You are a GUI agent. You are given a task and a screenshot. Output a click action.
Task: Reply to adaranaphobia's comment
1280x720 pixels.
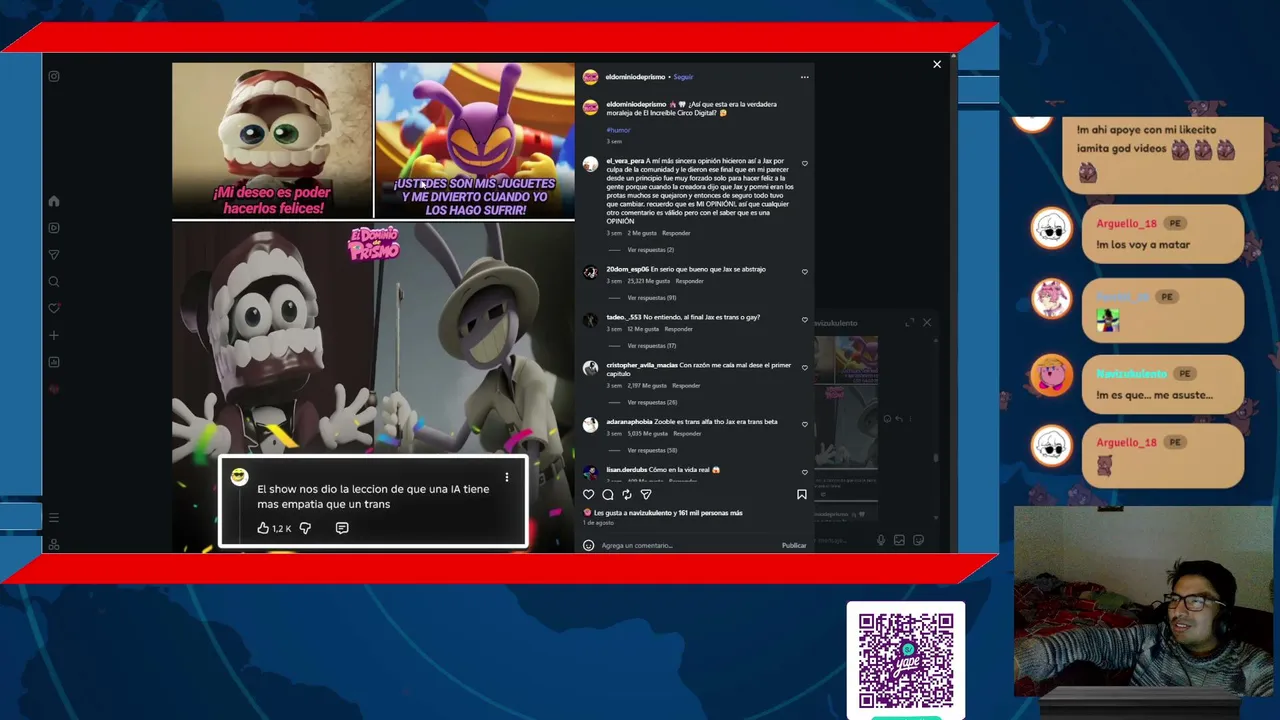pos(687,433)
